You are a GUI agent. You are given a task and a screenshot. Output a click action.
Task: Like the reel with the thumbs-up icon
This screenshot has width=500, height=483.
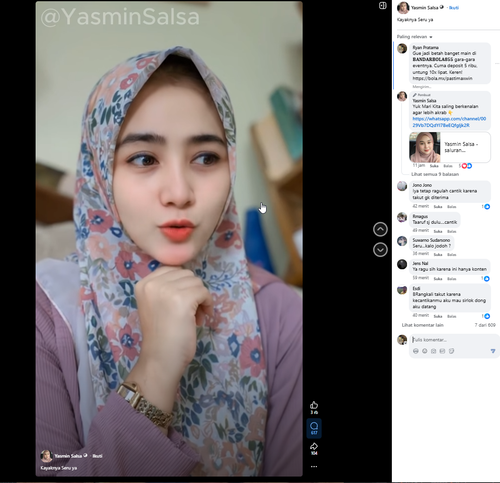coord(314,405)
